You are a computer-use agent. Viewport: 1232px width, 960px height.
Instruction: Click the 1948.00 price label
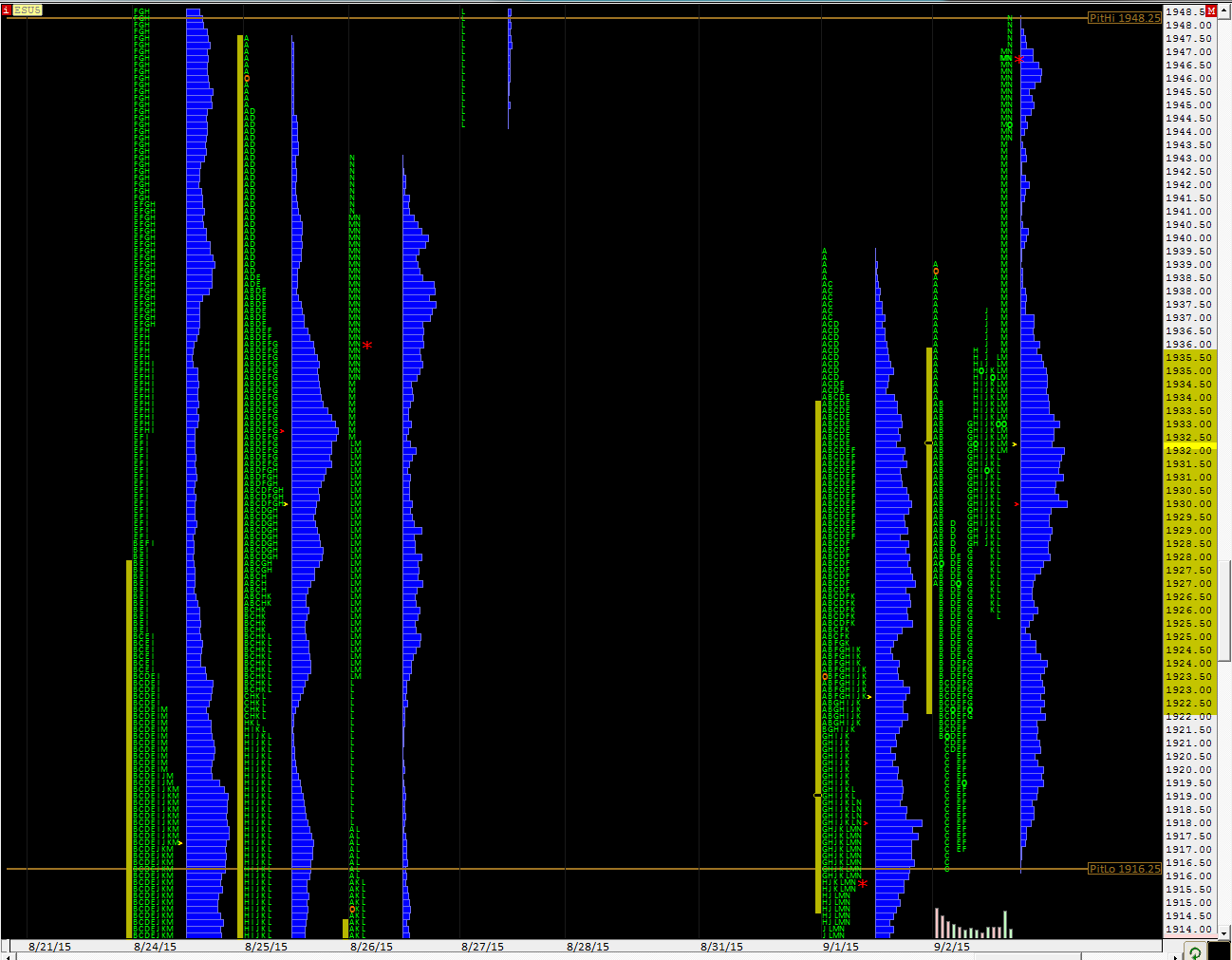pyautogui.click(x=1189, y=25)
